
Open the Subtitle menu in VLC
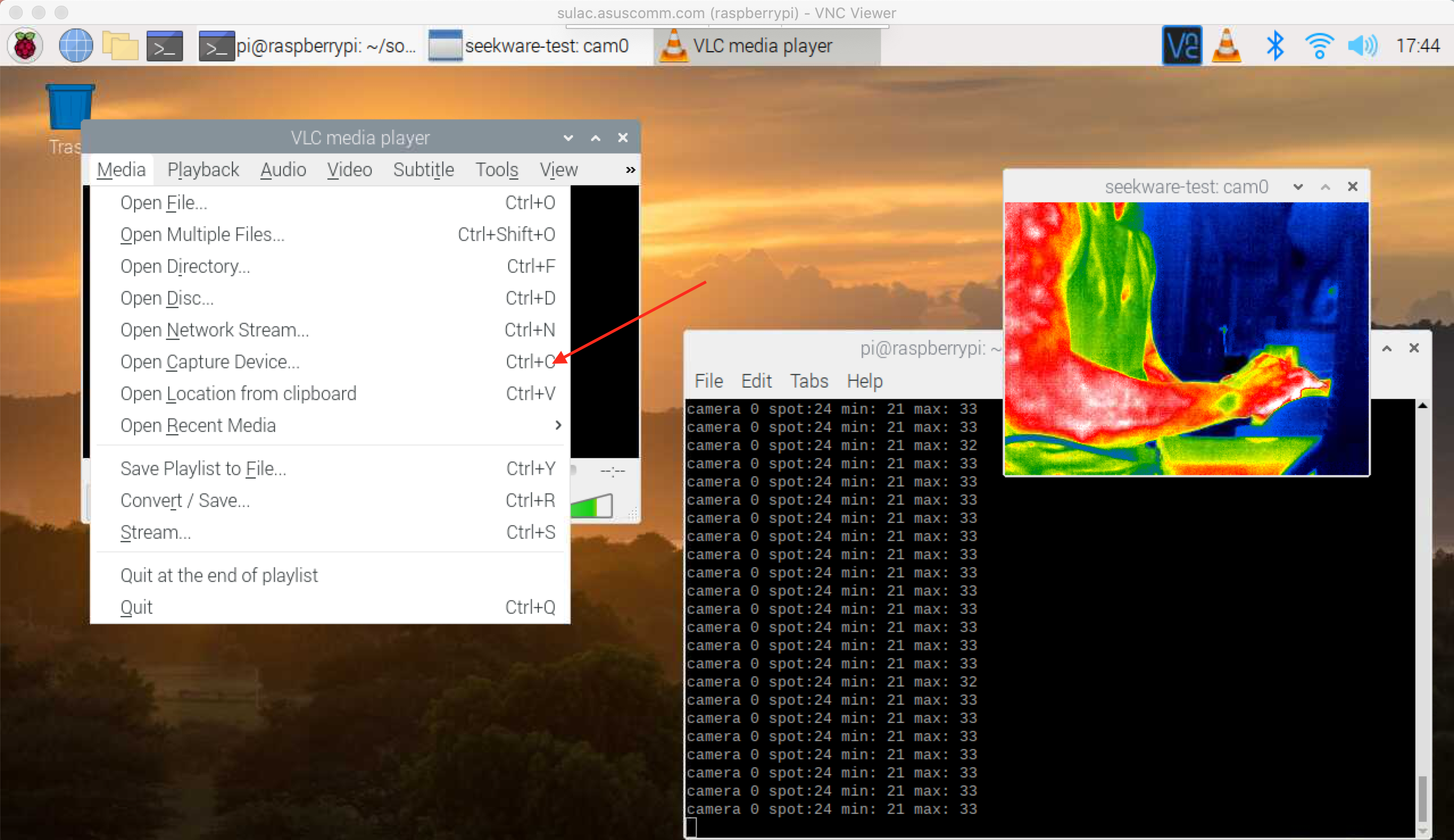point(423,169)
